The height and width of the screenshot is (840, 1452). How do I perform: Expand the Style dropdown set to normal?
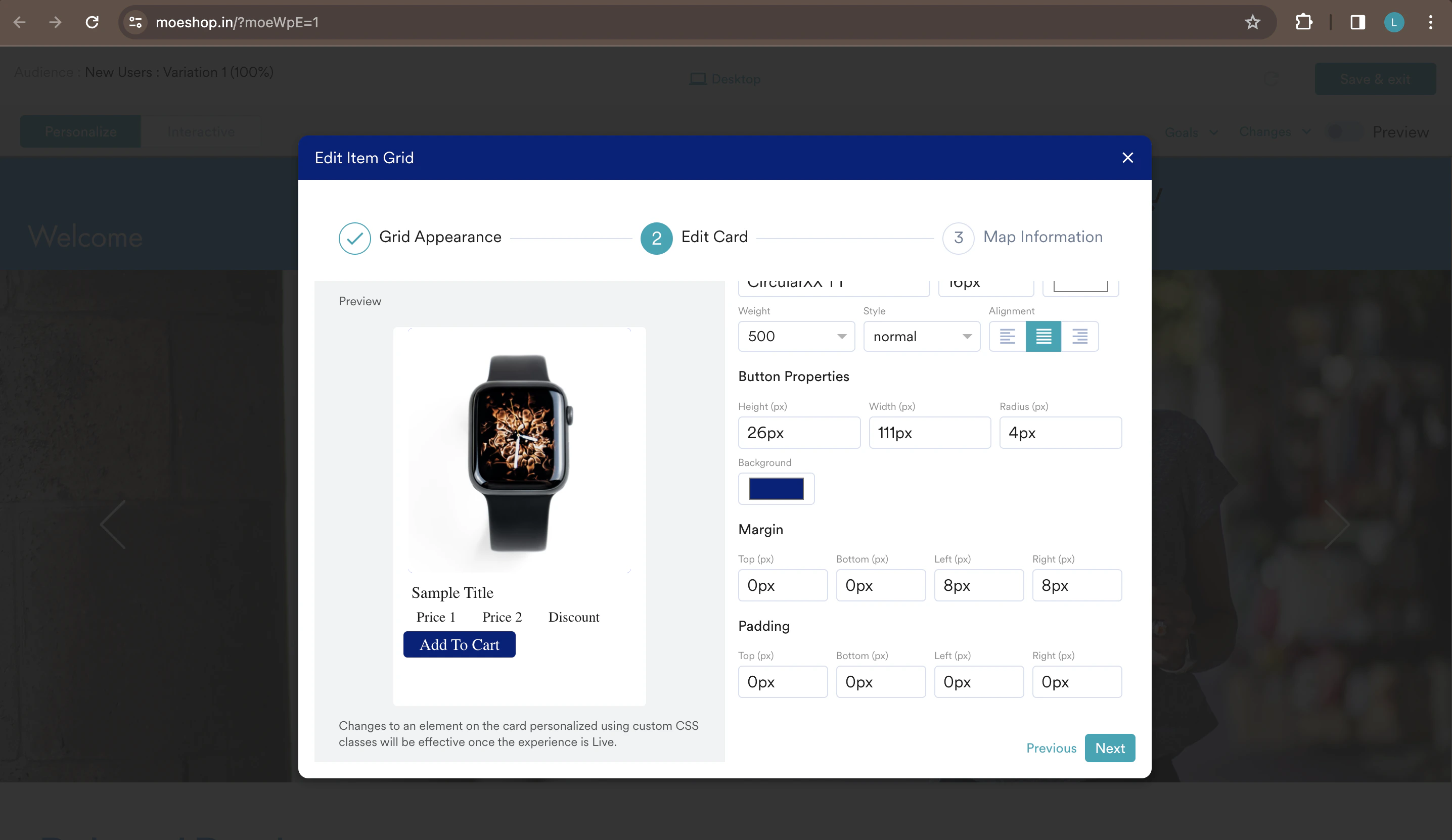coord(921,337)
